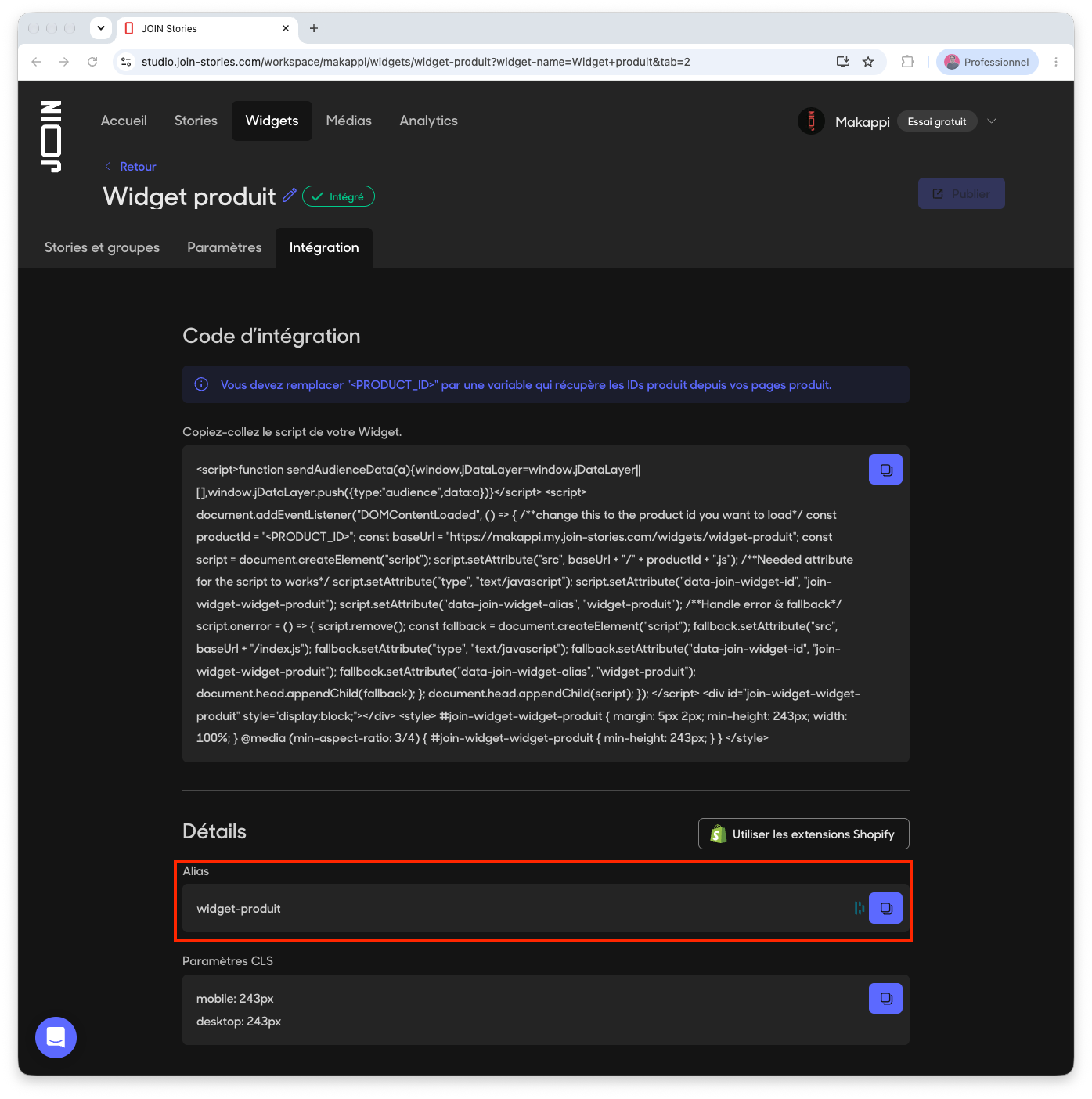This screenshot has width=1092, height=1099.
Task: Click the PRODUCT_ID info notice
Action: click(546, 384)
